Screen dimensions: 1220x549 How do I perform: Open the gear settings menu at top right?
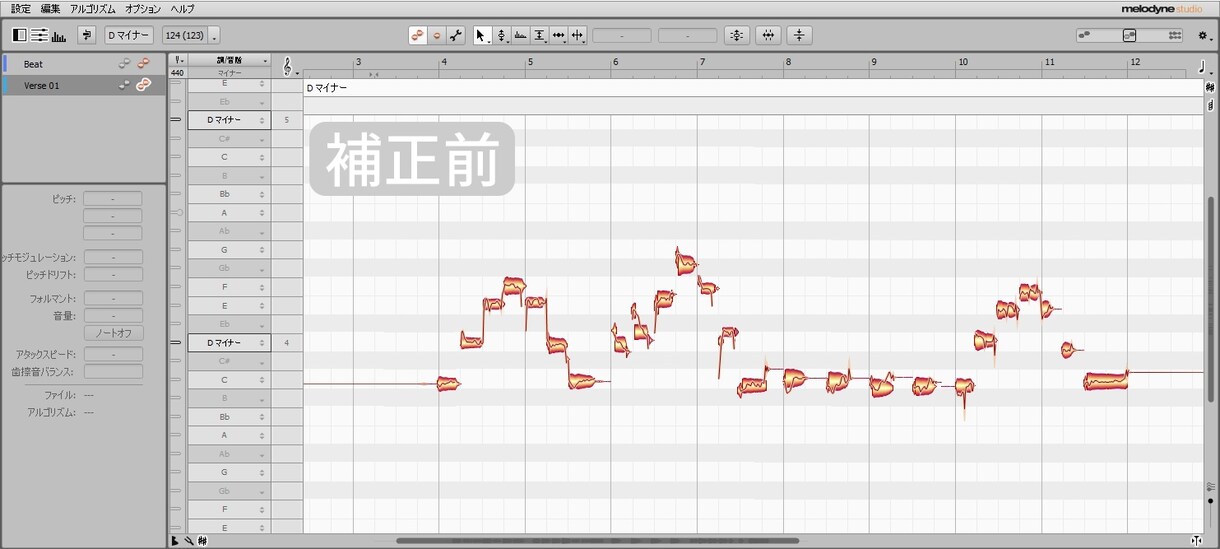[x=1203, y=35]
